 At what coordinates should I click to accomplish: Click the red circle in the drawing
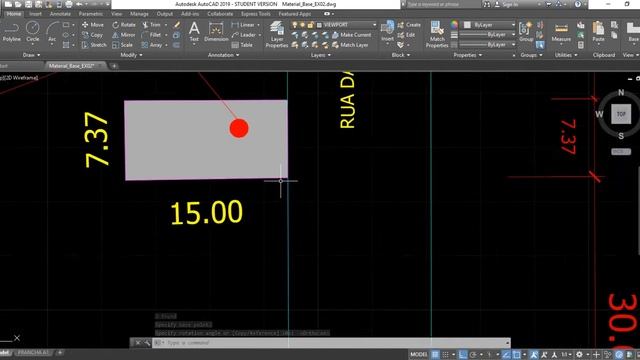pyautogui.click(x=239, y=128)
